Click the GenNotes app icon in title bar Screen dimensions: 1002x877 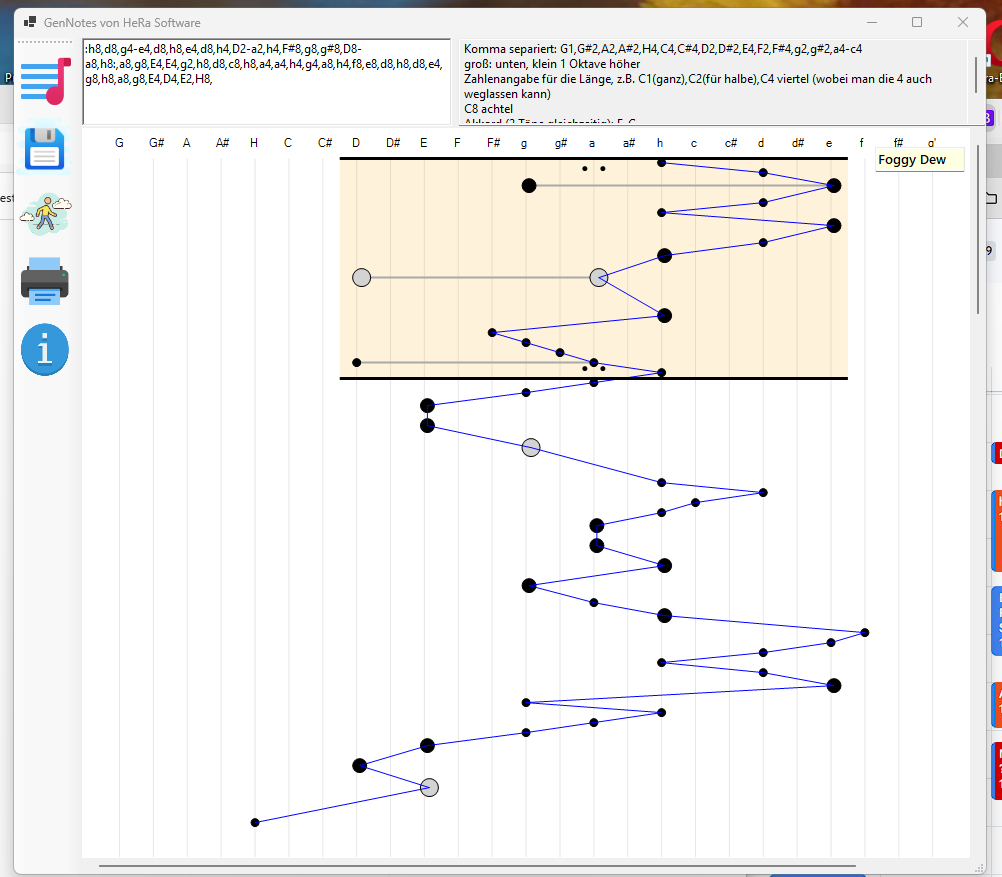(x=30, y=22)
